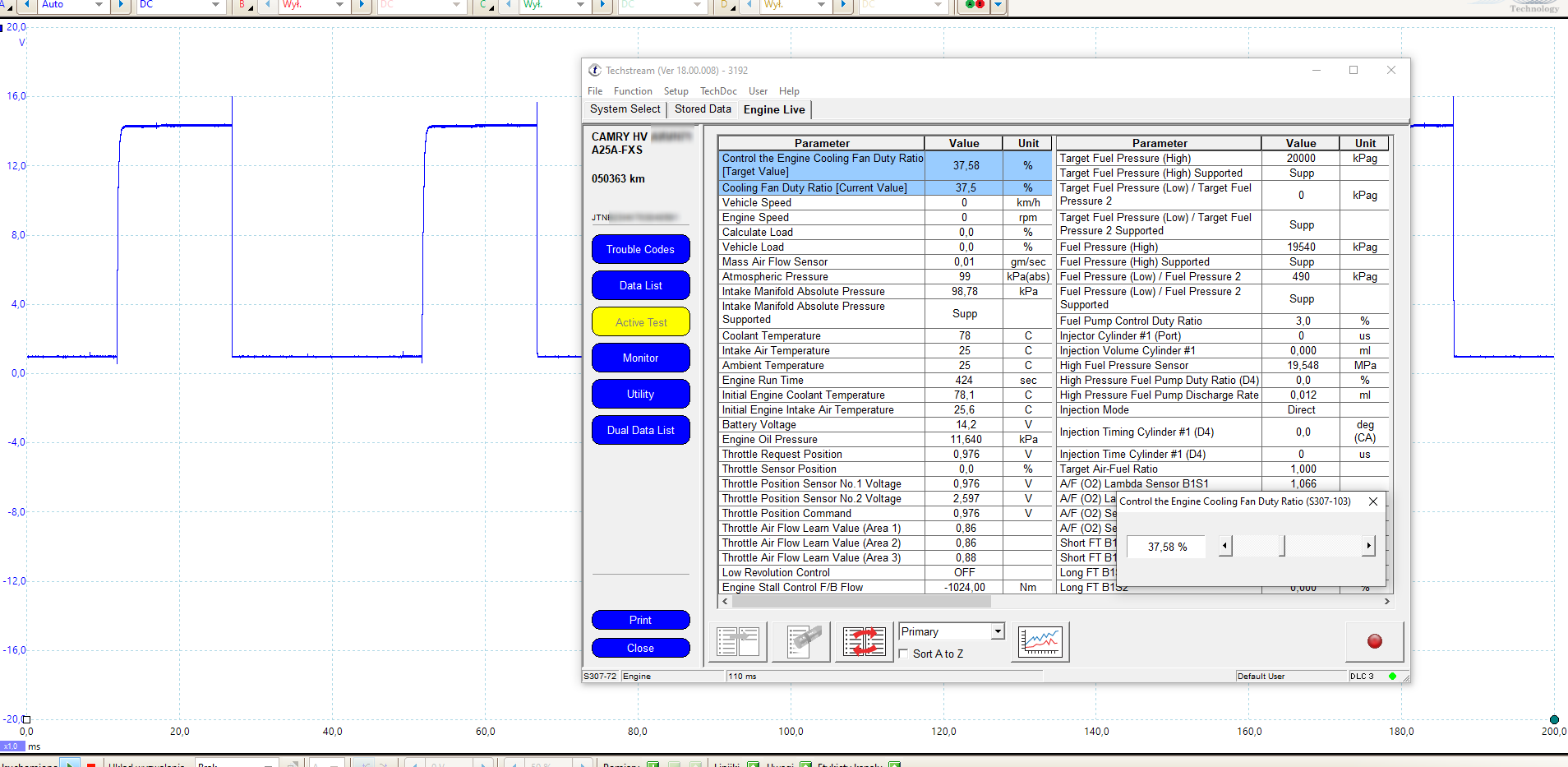The height and width of the screenshot is (767, 1568).
Task: Click the Monitor button
Action: pyautogui.click(x=640, y=358)
